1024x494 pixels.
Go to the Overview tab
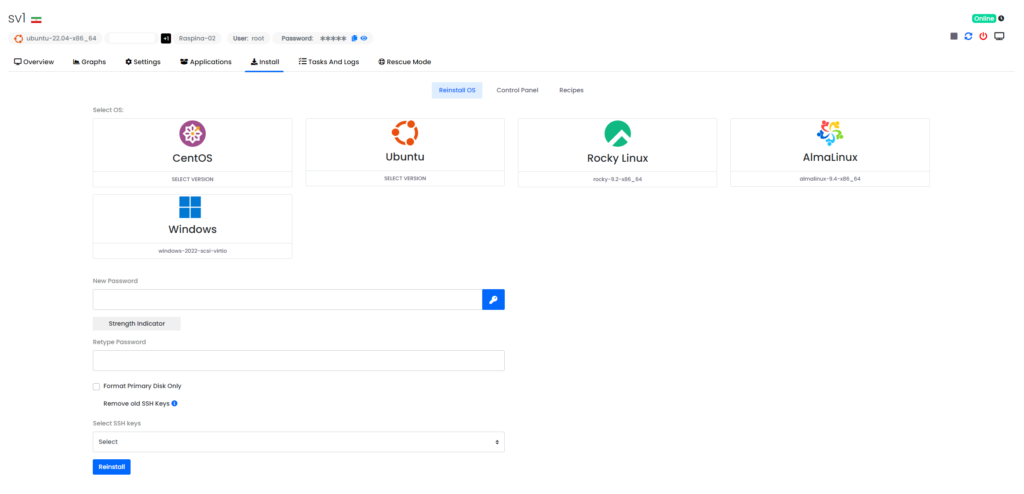(34, 62)
